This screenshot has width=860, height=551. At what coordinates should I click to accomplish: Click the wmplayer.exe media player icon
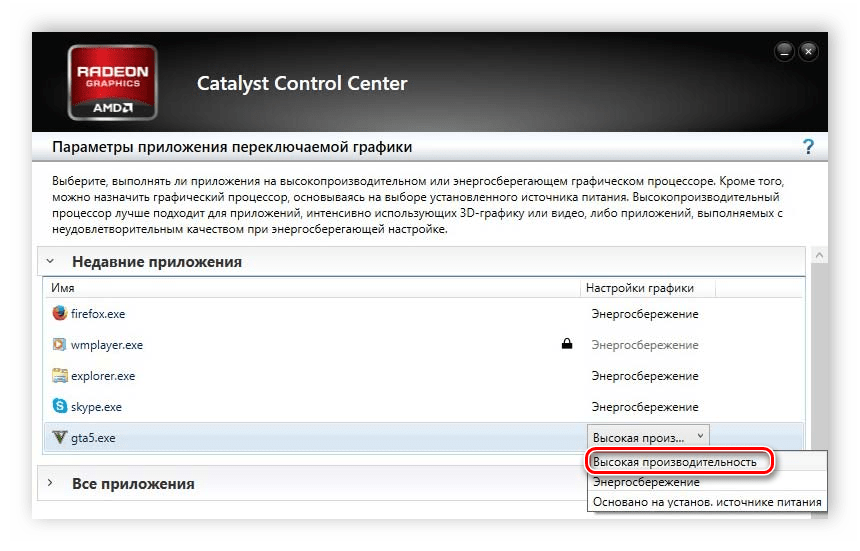tap(60, 345)
